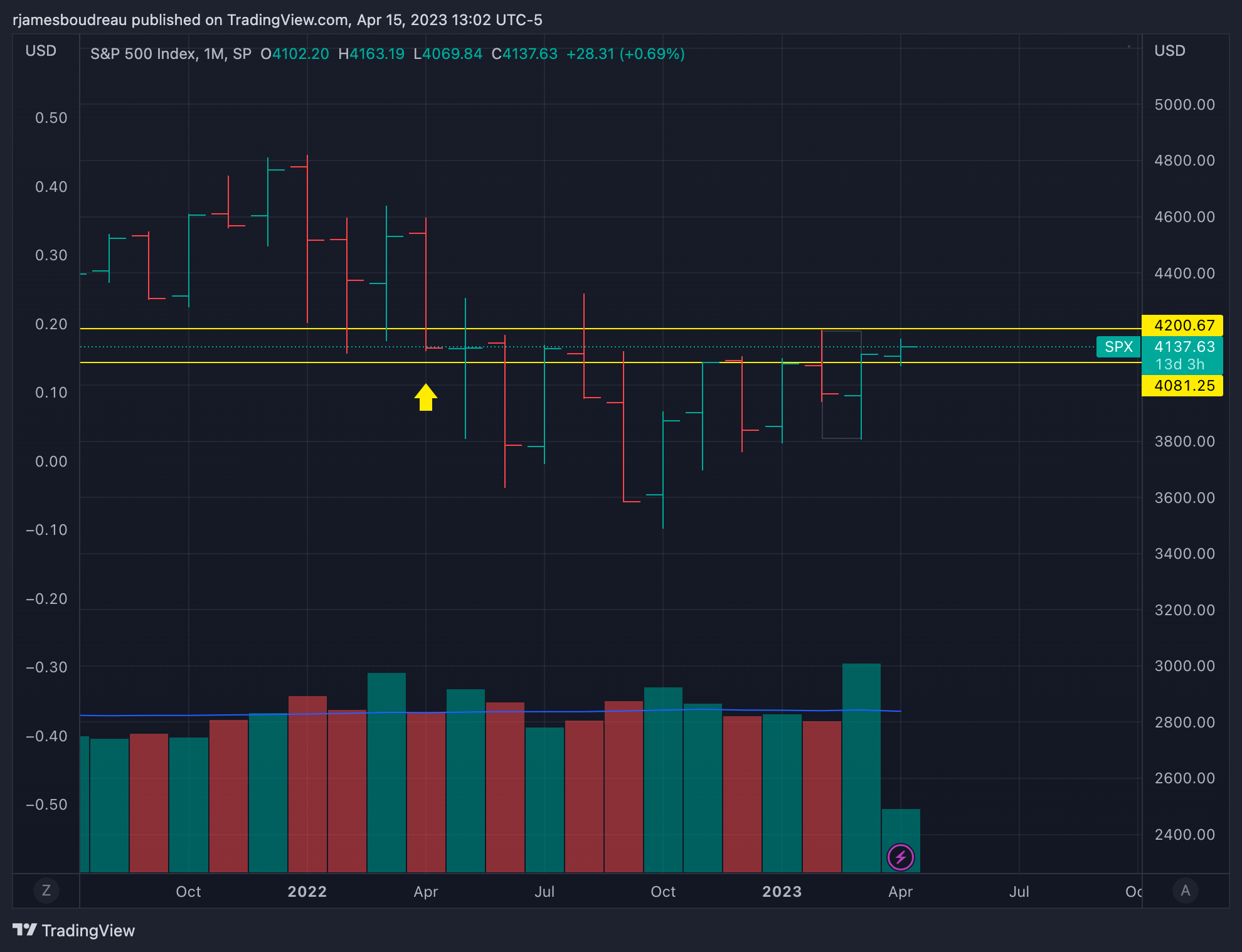Click the S&P 500 Index symbol title
The image size is (1242, 952).
tap(143, 54)
